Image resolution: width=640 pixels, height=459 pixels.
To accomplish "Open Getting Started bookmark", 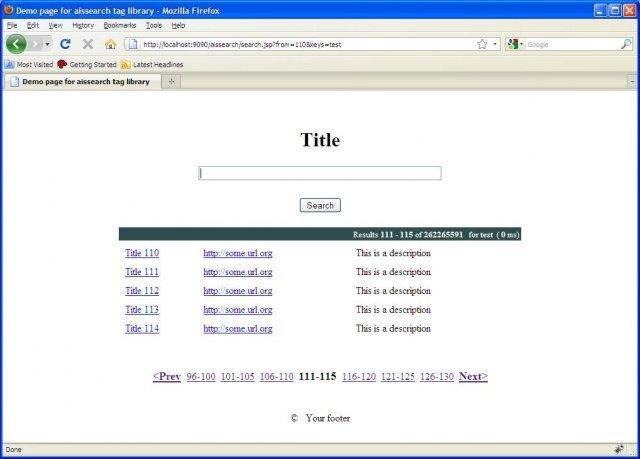I will [87, 64].
